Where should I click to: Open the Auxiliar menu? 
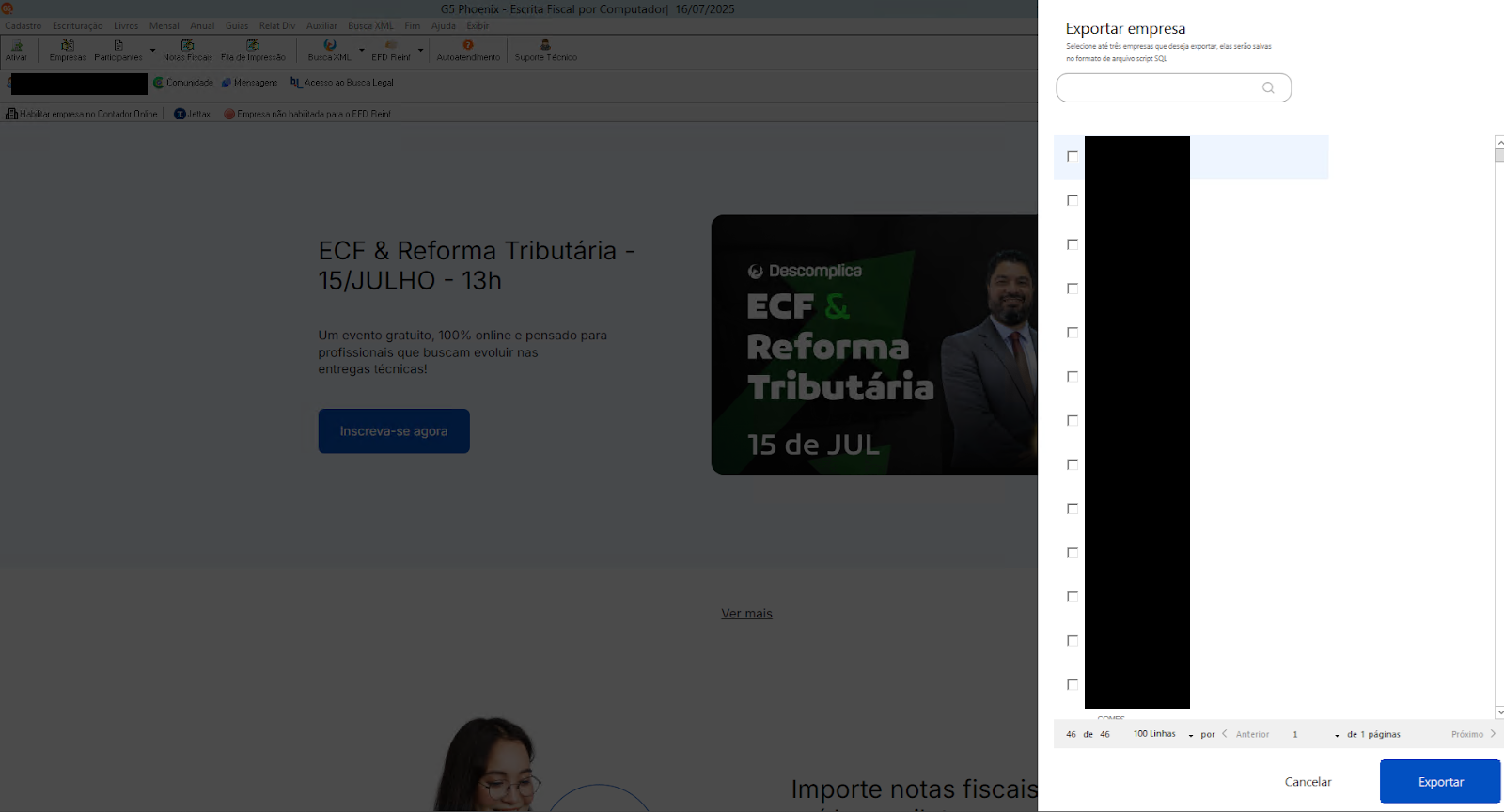[321, 26]
